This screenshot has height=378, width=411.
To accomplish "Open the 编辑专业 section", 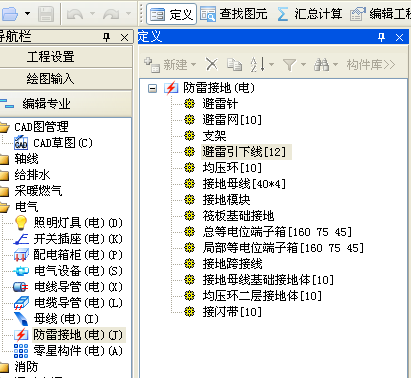I will click(x=66, y=104).
